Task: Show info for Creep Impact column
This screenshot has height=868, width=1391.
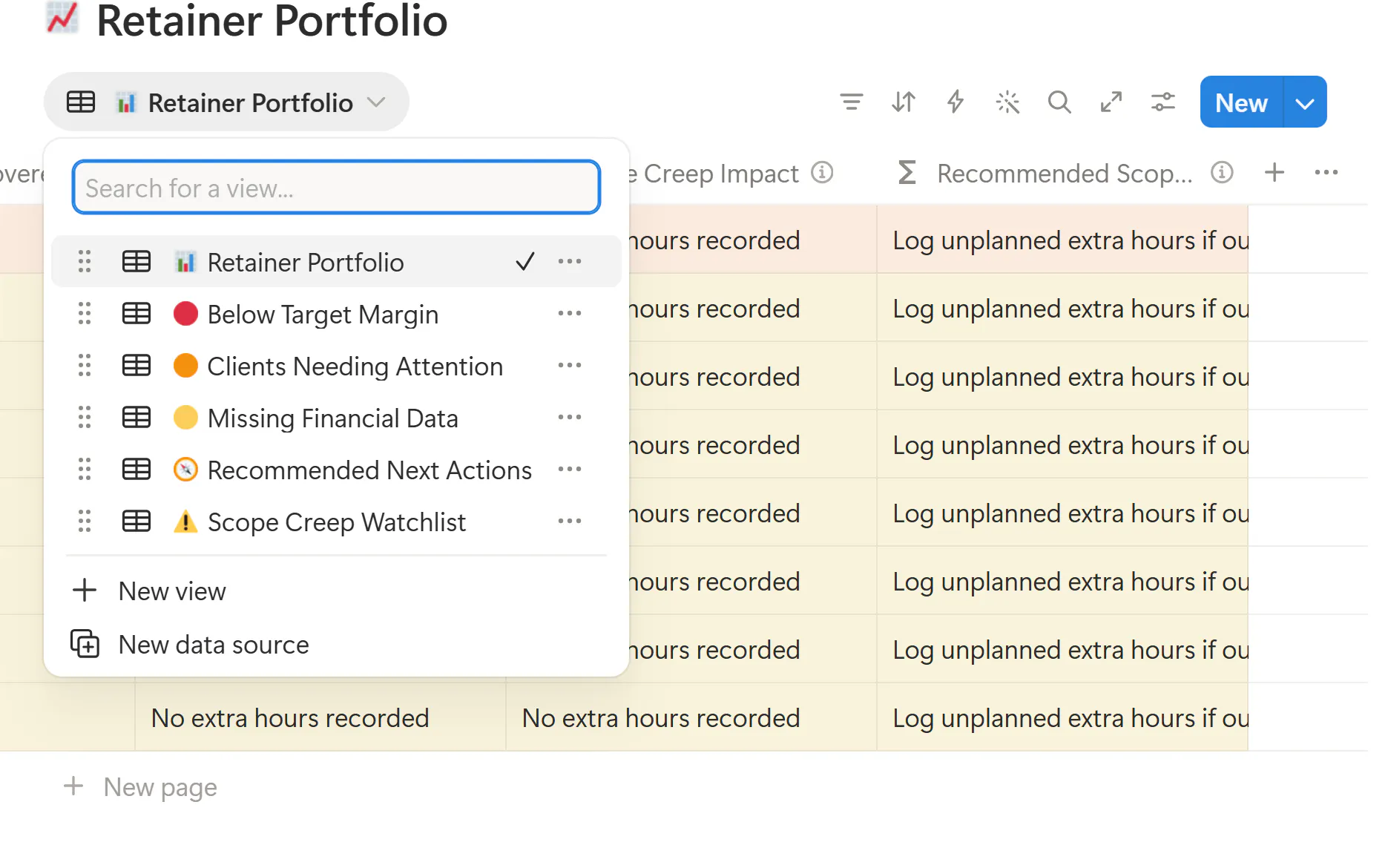Action: click(822, 173)
